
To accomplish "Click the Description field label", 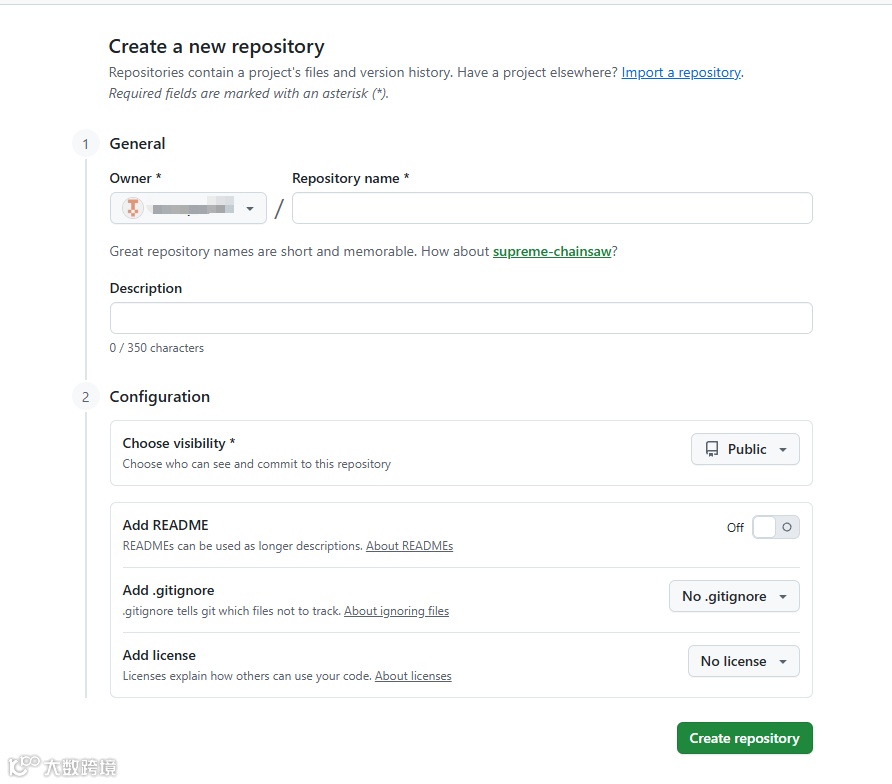I will click(146, 288).
